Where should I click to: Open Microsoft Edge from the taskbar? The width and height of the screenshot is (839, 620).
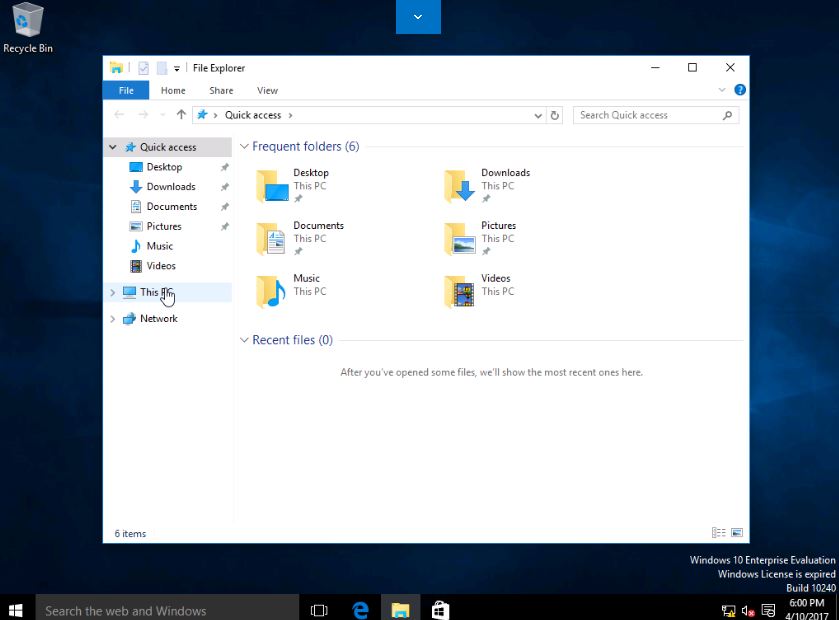(360, 610)
